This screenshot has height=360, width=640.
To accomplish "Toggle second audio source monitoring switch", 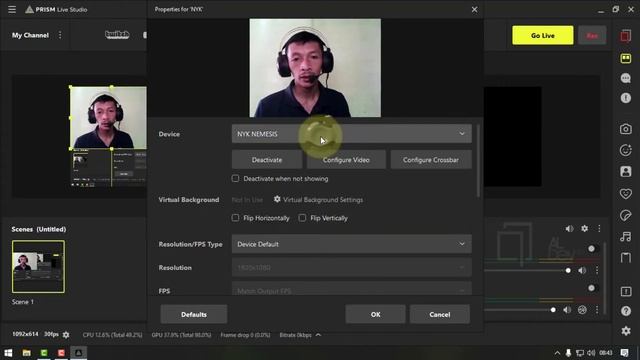I will [591, 288].
